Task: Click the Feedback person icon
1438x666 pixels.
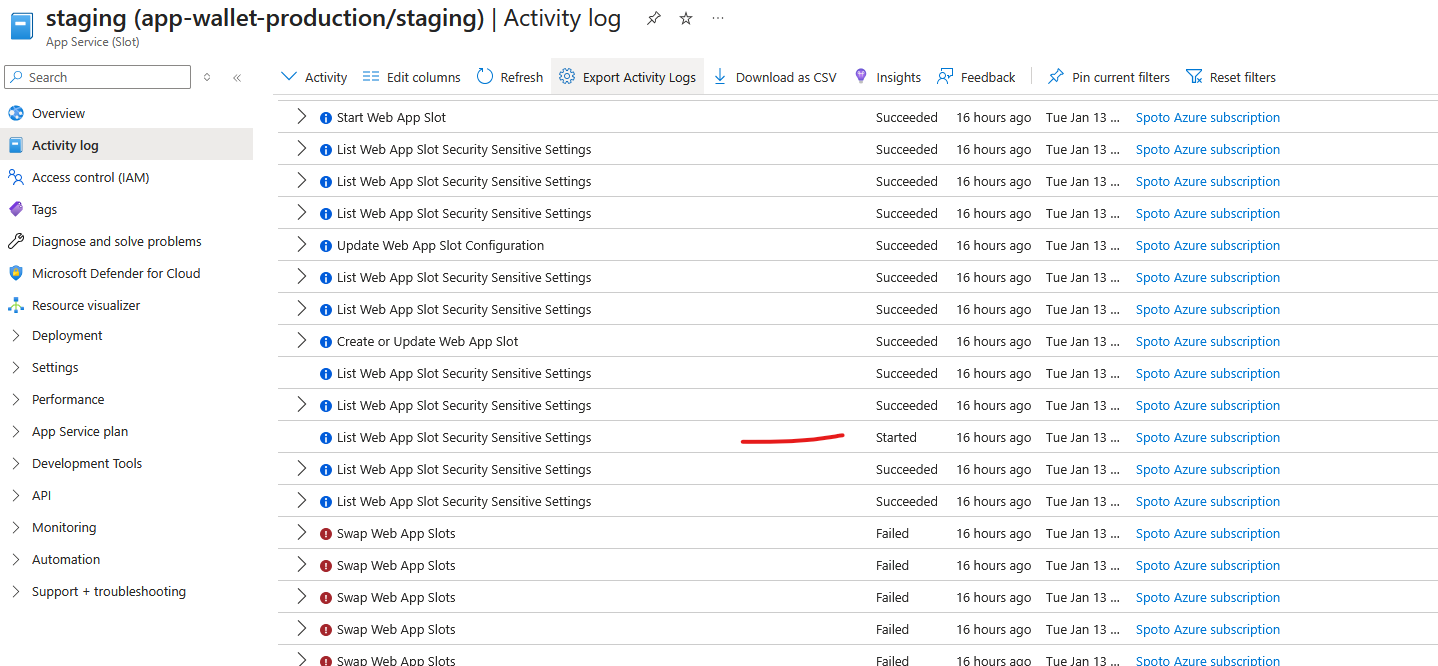Action: [945, 76]
